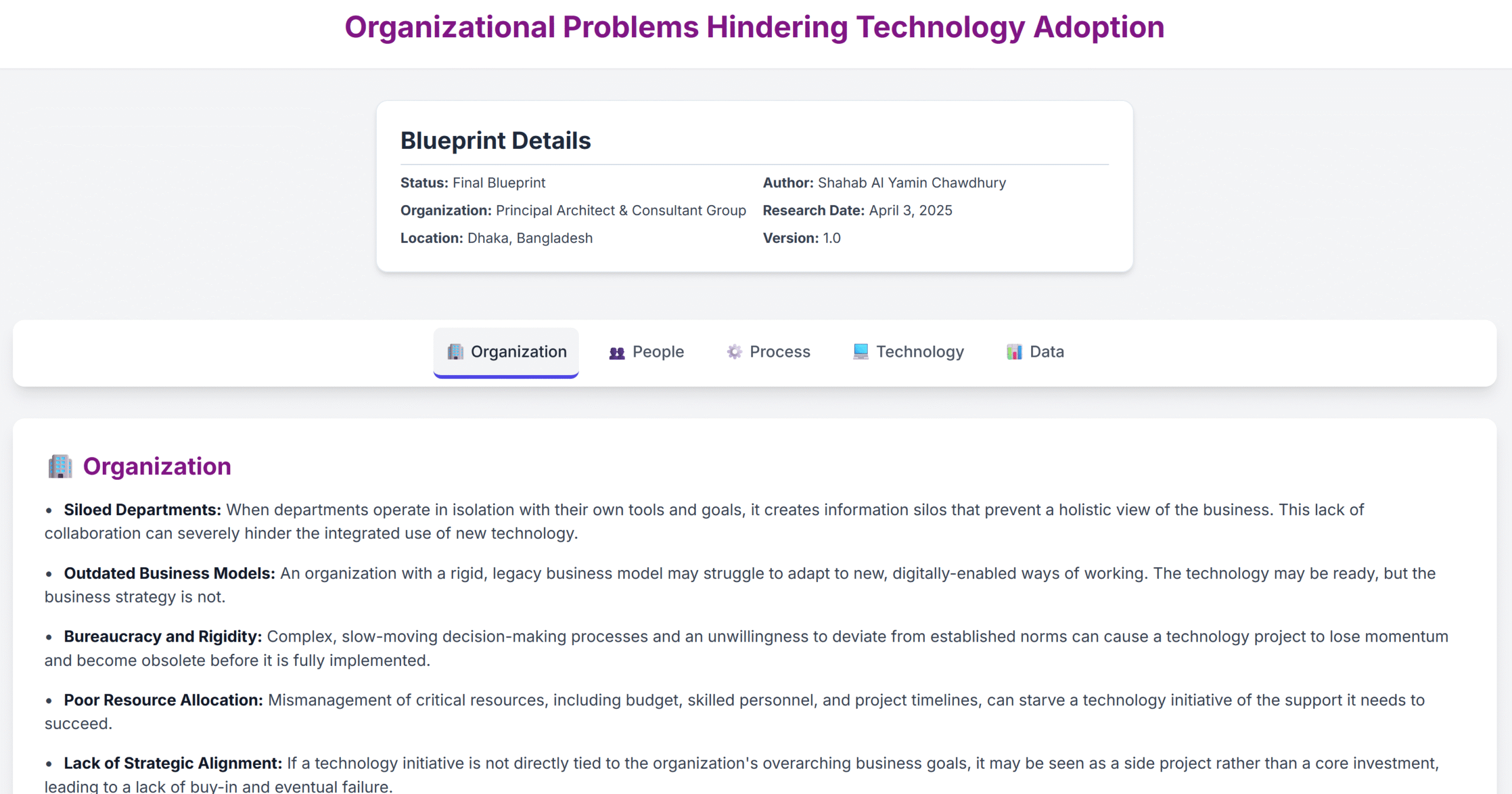1512x794 pixels.
Task: Click the gear icon on Process tab
Action: [734, 352]
